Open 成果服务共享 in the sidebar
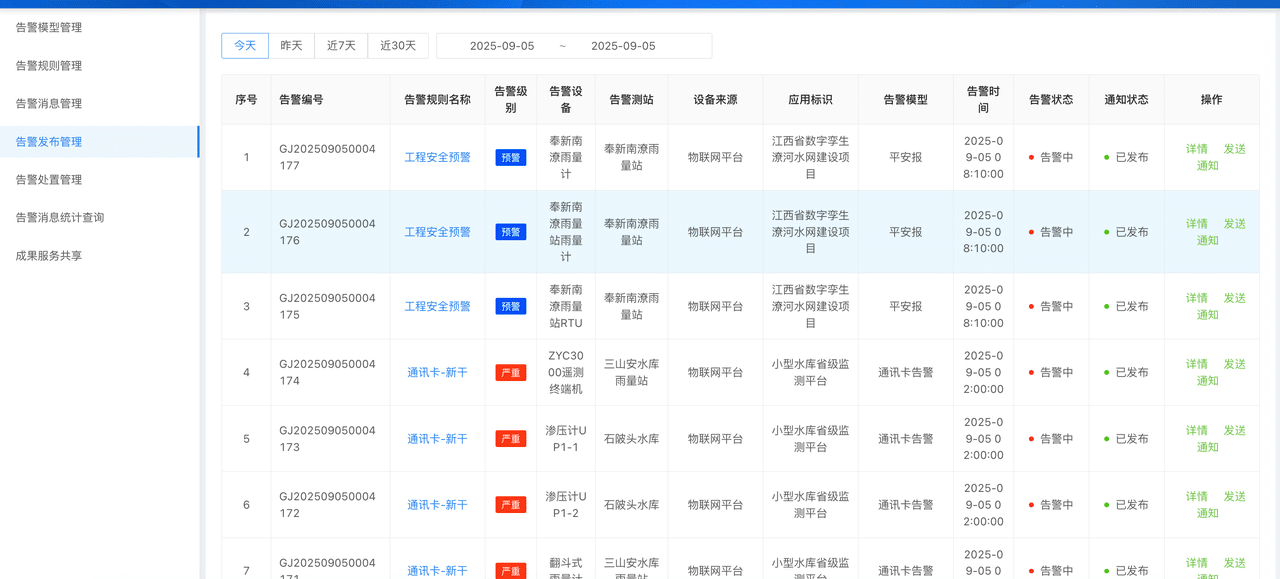This screenshot has height=579, width=1280. point(49,256)
